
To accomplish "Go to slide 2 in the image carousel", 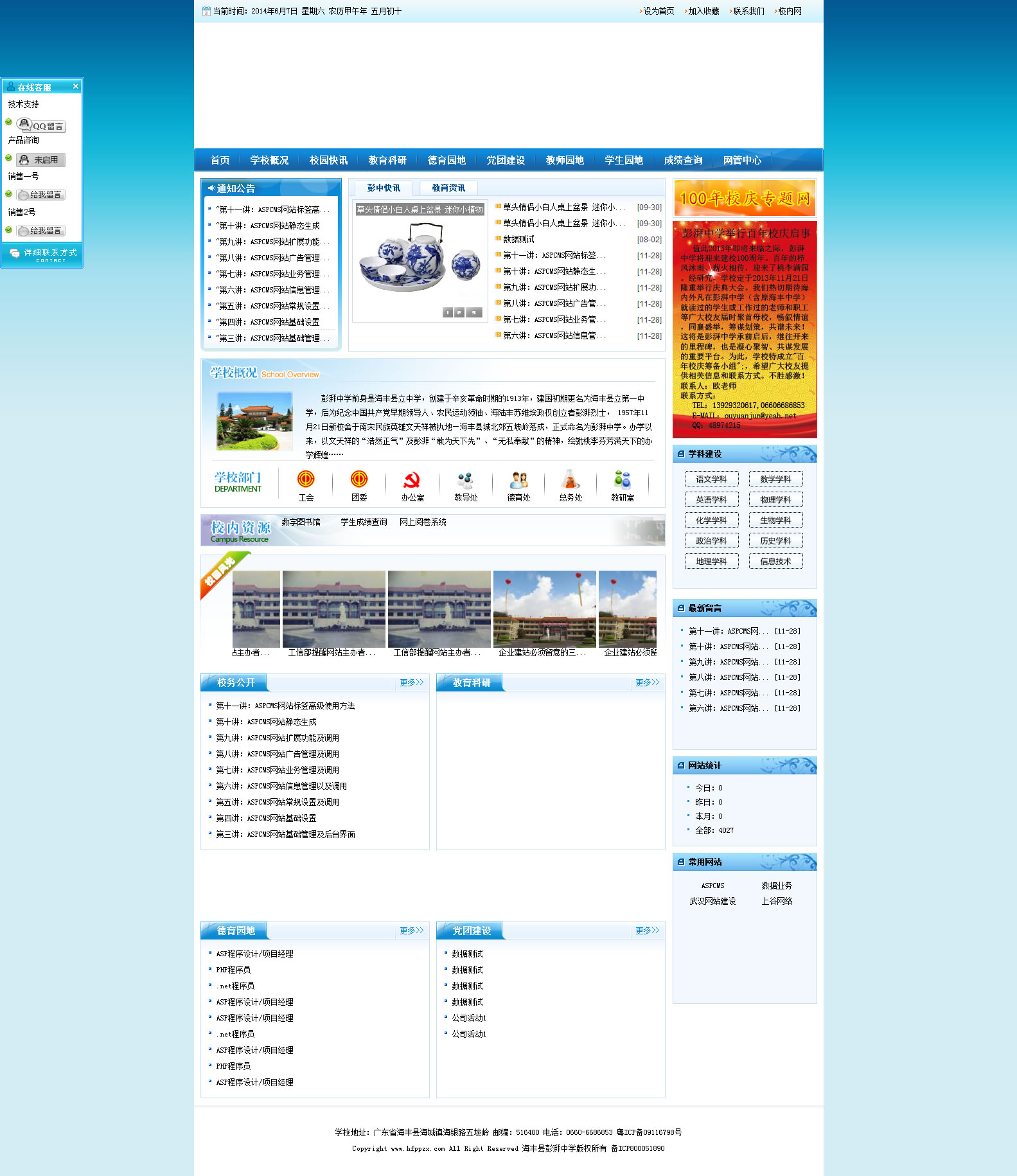I will point(459,312).
